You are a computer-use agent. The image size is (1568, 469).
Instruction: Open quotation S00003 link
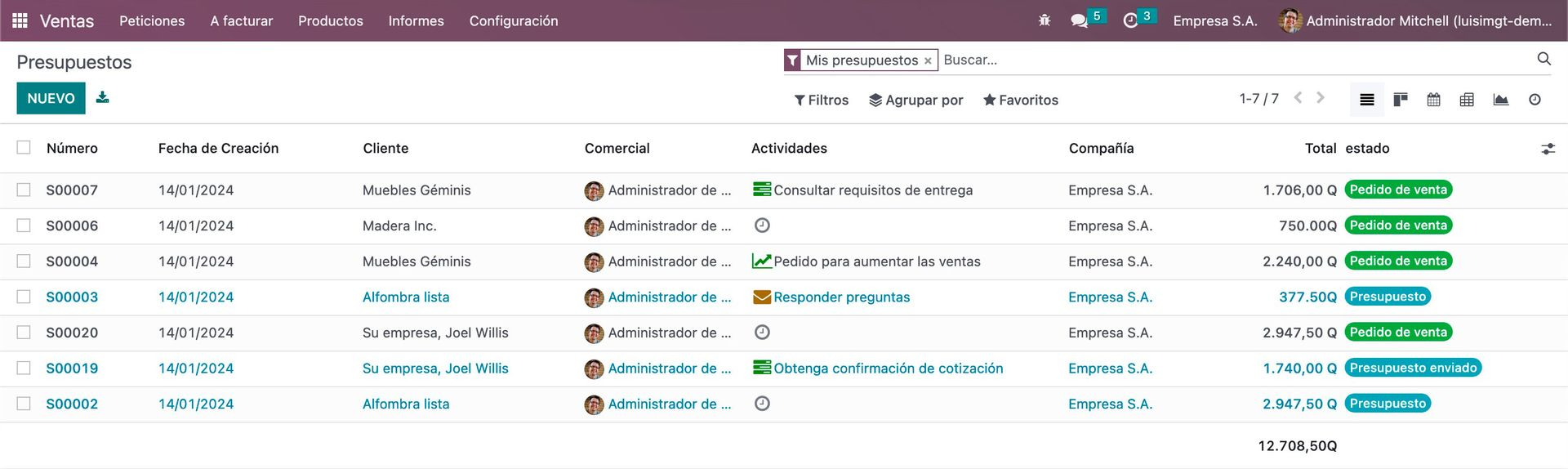pos(72,297)
